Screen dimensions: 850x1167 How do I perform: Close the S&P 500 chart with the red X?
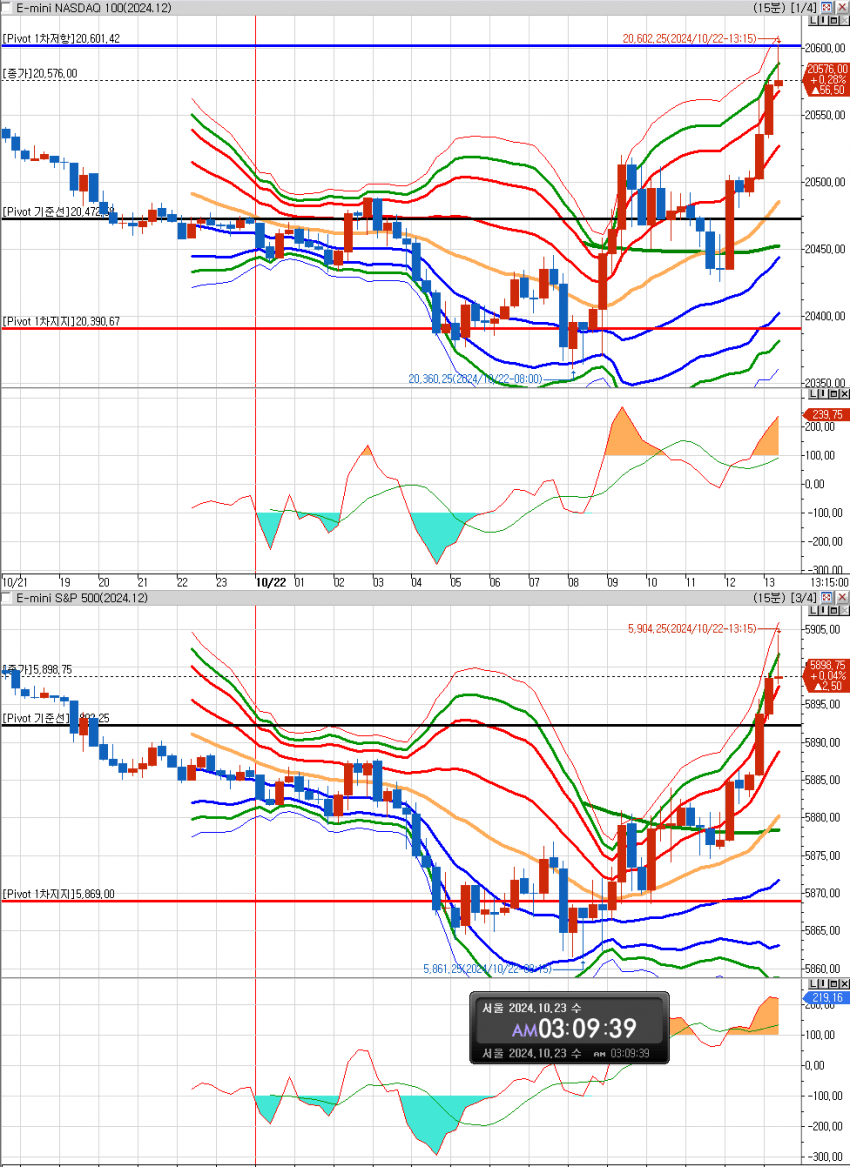[842, 597]
